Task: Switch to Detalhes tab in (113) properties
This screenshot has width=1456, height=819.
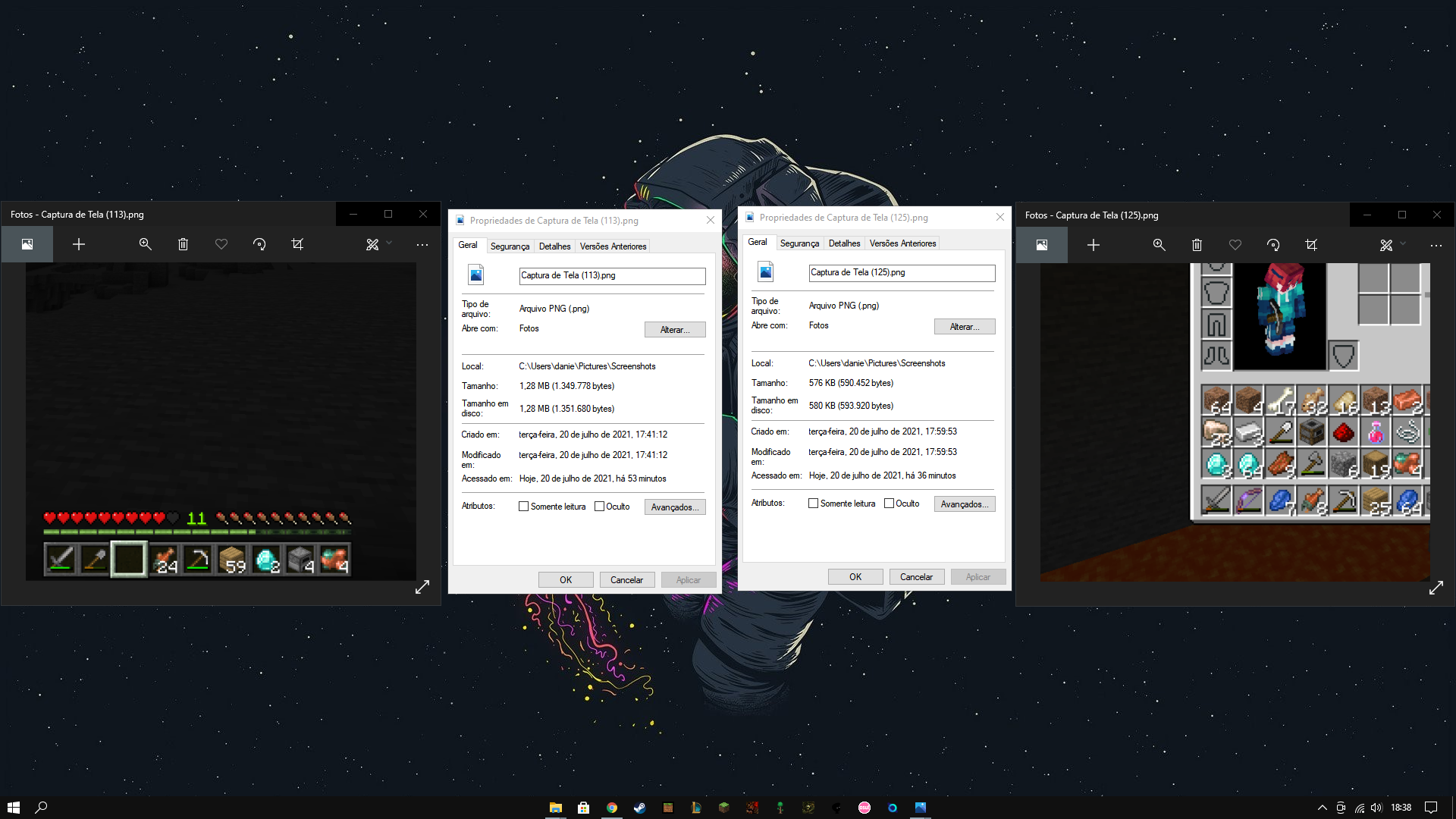Action: click(x=554, y=246)
